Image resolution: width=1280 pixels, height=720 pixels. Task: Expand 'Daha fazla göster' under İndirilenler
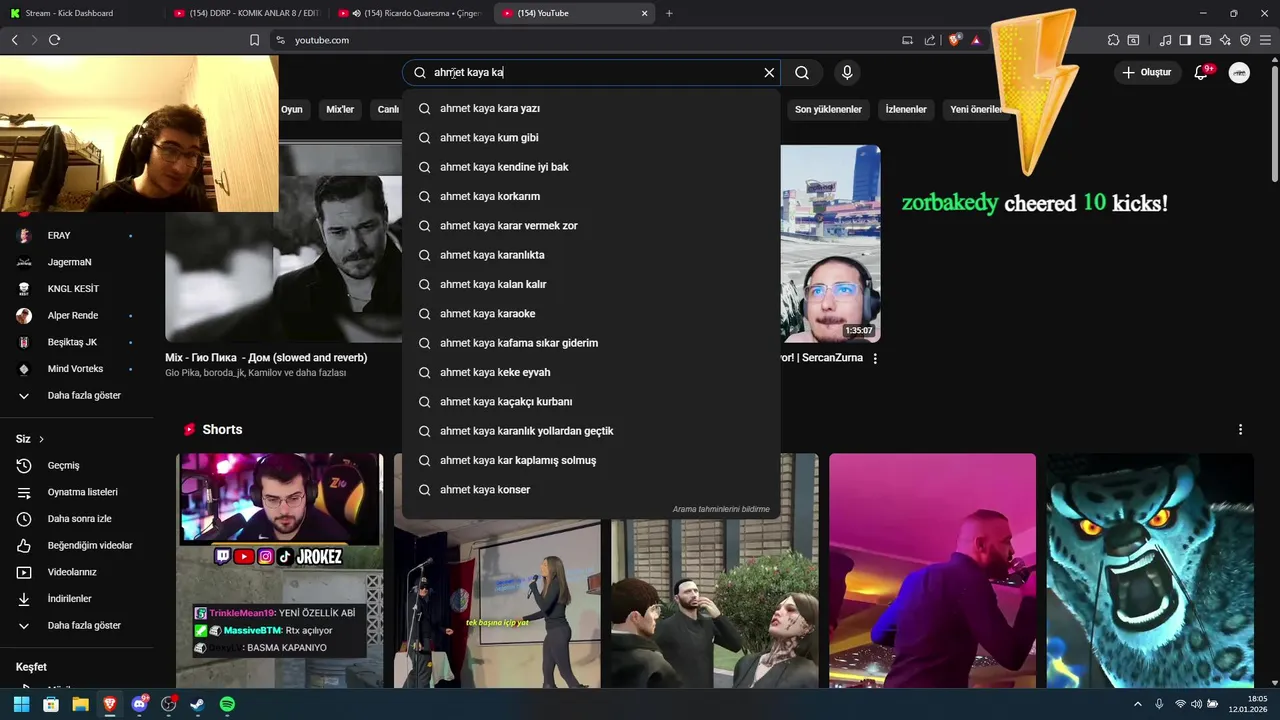(x=77, y=625)
